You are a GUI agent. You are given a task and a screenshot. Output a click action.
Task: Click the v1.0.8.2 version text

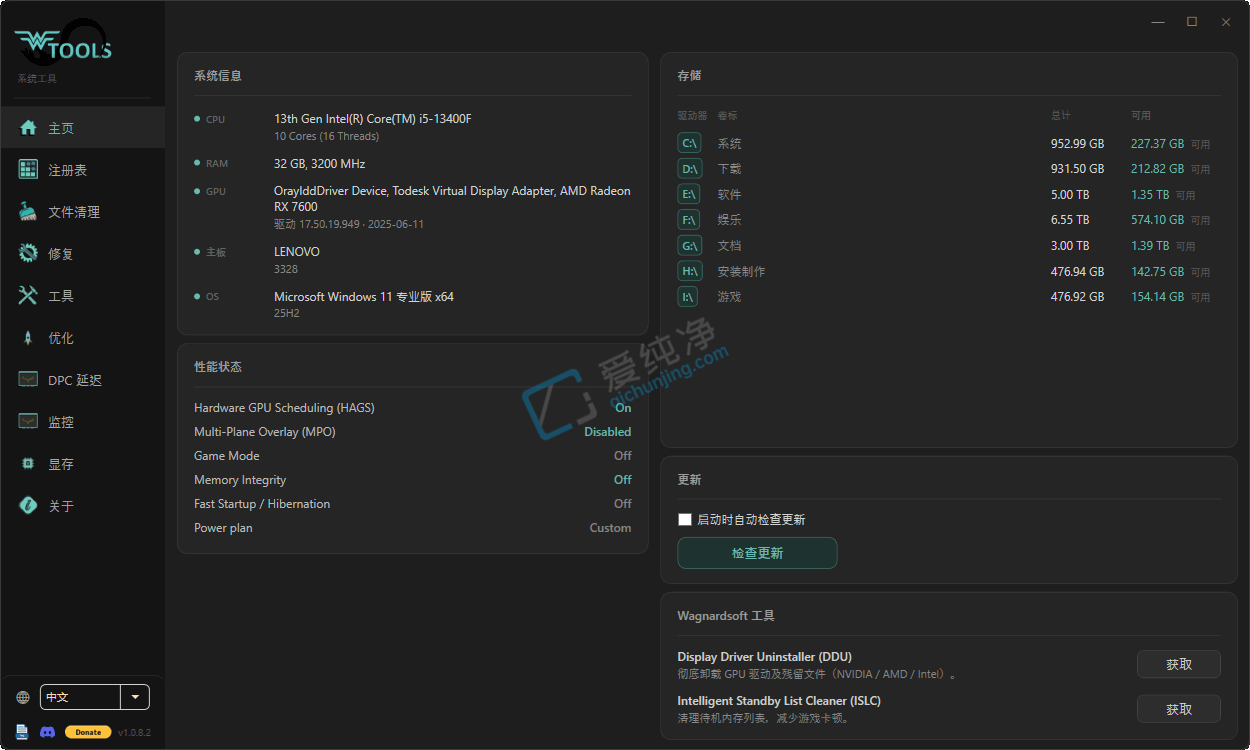(135, 733)
